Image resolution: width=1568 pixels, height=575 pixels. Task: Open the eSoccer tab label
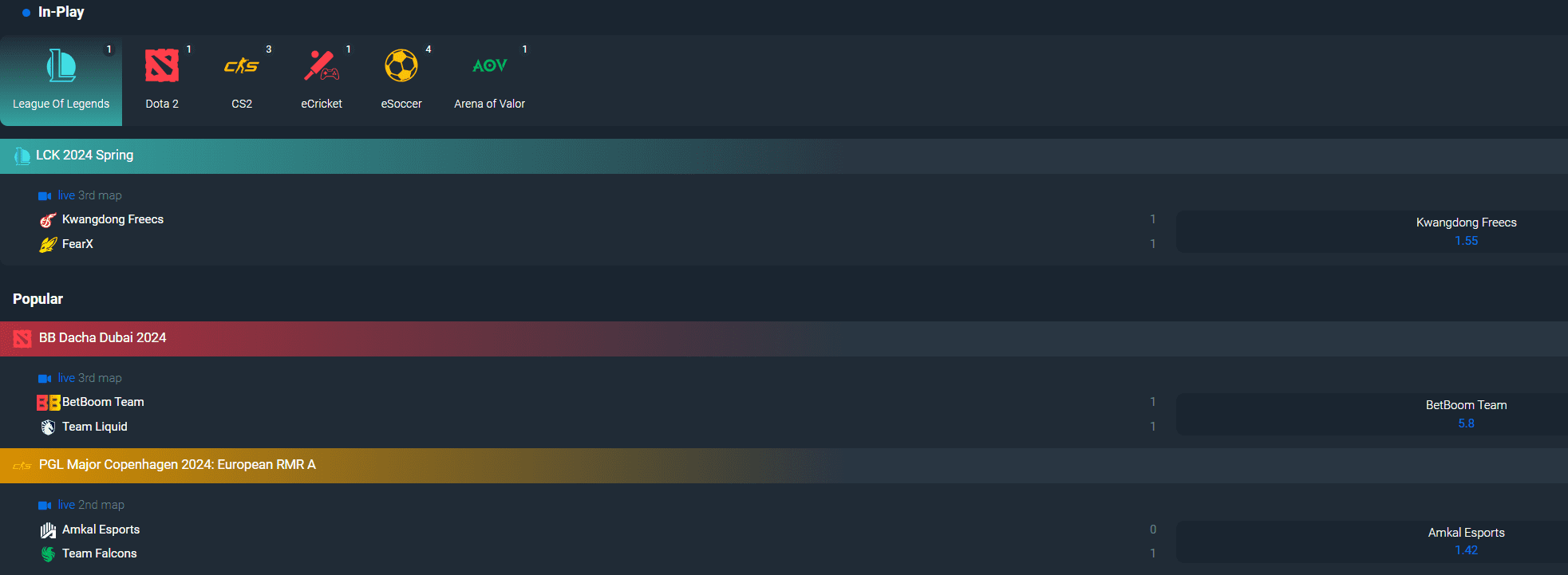pos(401,104)
